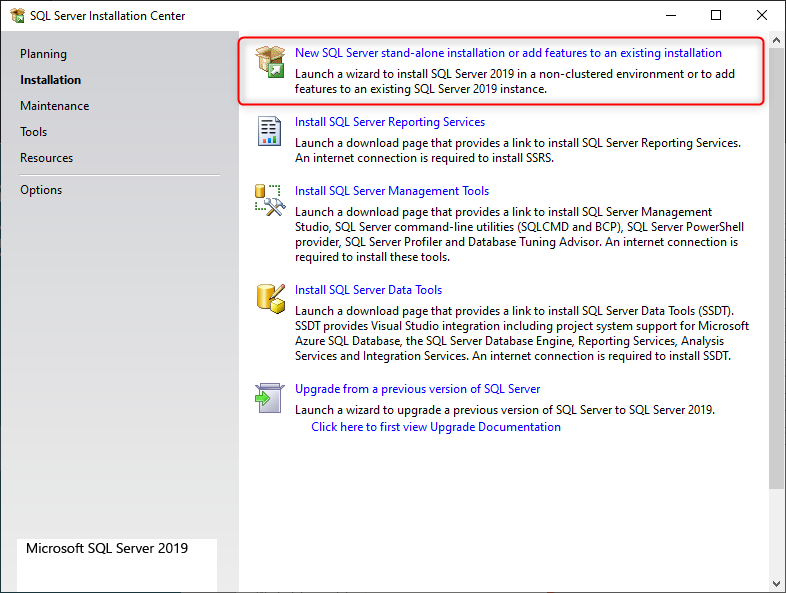786x593 pixels.
Task: Click the 'Launch a wizard to upgrade a previous version' text
Action: [x=505, y=410]
